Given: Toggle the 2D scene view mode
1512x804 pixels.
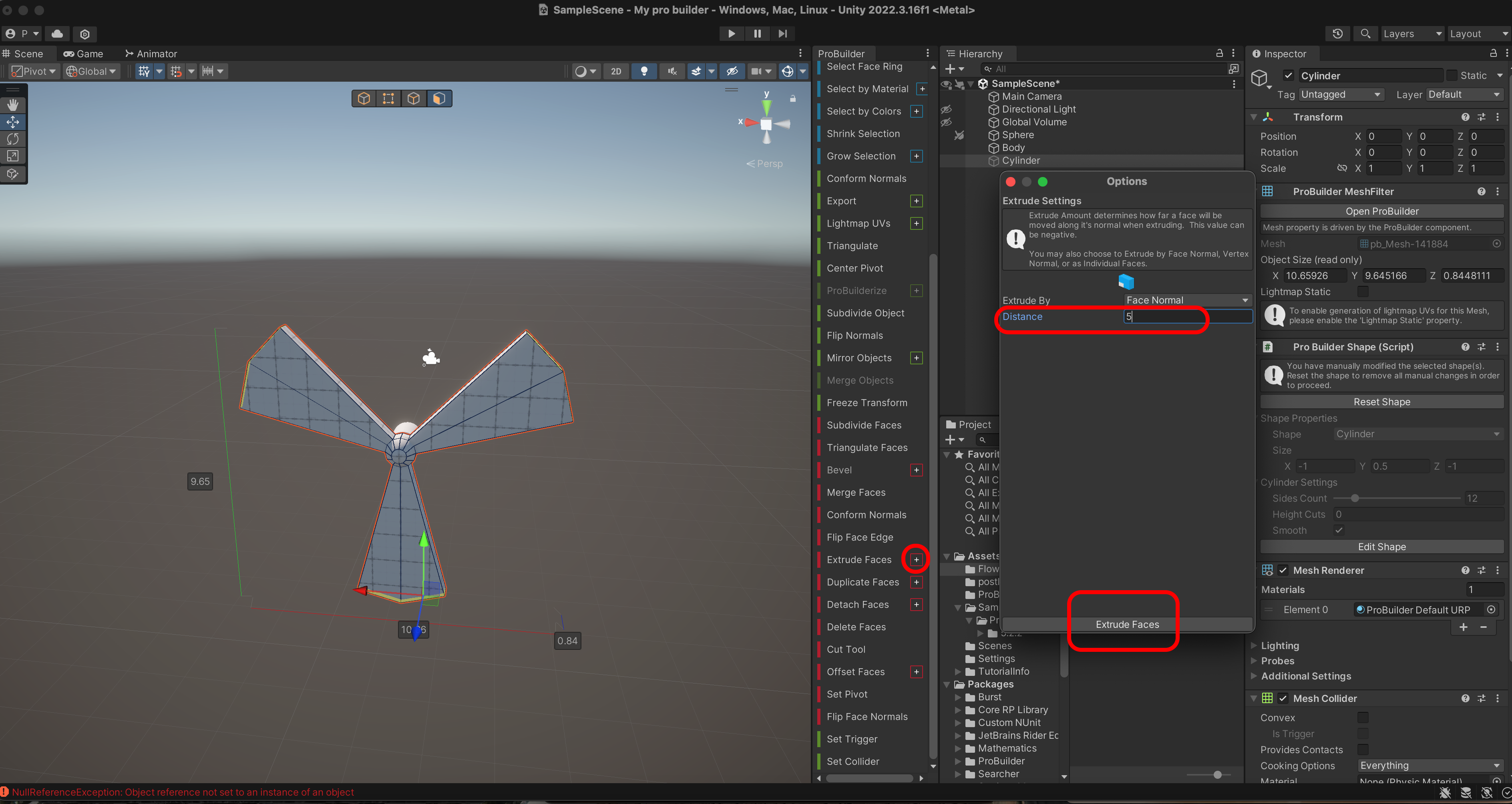Looking at the screenshot, I should click(616, 72).
